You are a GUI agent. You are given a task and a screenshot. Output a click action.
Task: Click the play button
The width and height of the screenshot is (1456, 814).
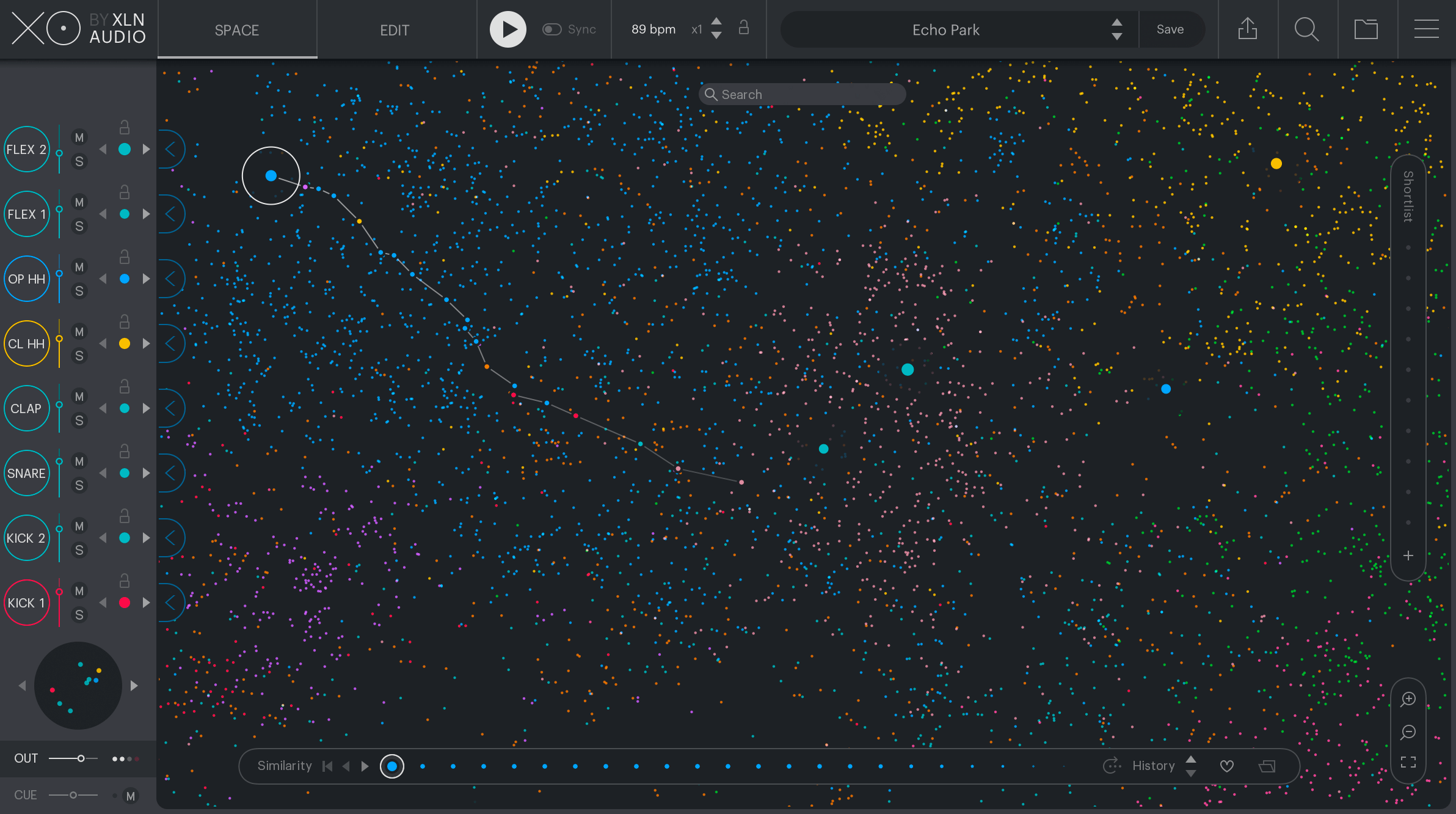tap(508, 29)
